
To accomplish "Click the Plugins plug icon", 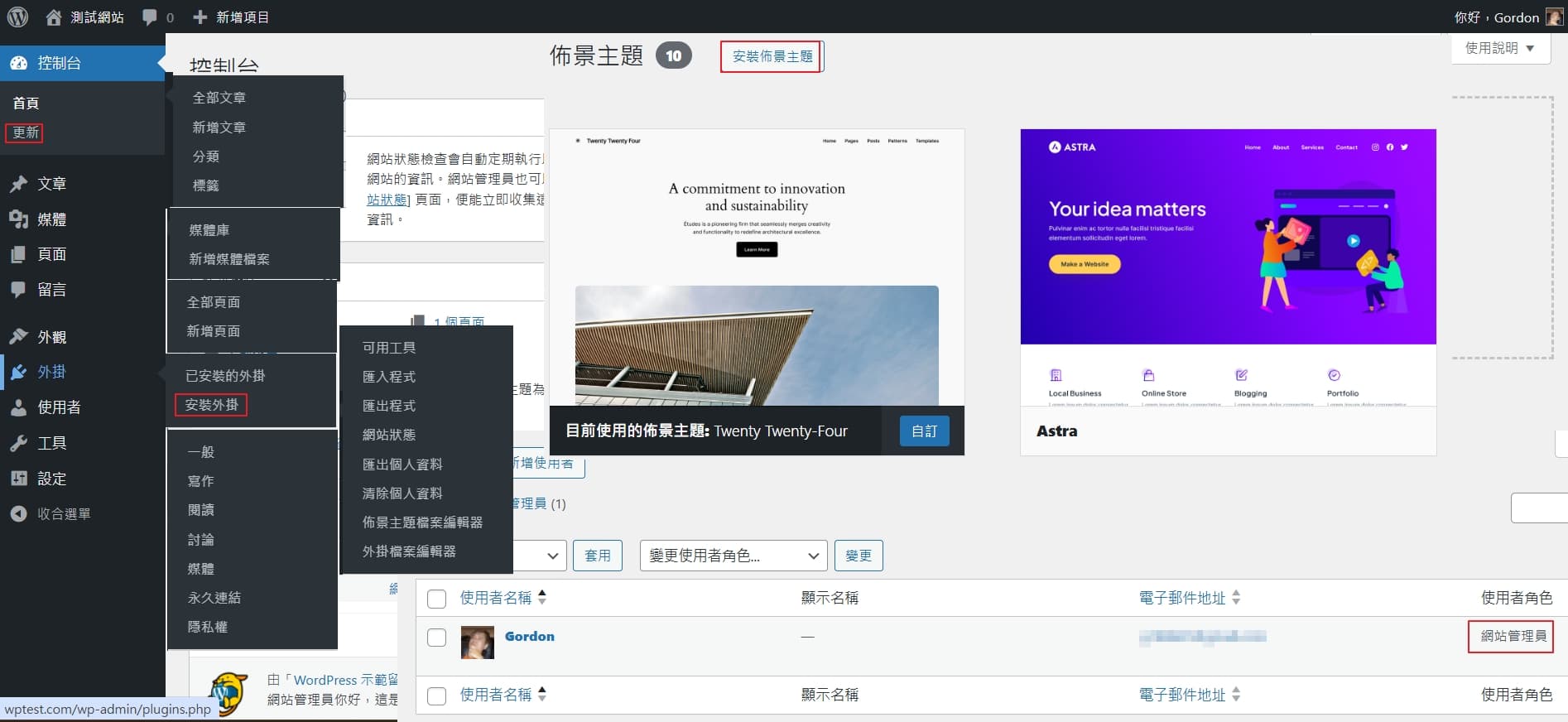I will click(x=18, y=372).
